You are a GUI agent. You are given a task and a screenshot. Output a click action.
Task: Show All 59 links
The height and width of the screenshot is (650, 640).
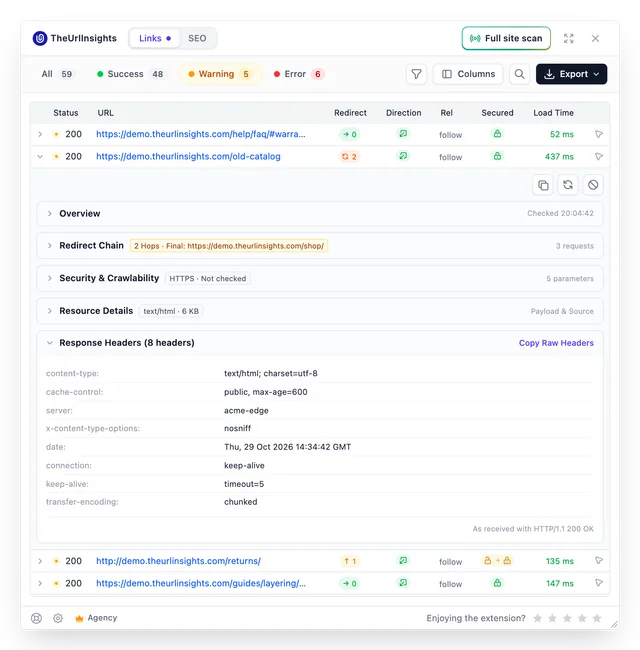(57, 74)
